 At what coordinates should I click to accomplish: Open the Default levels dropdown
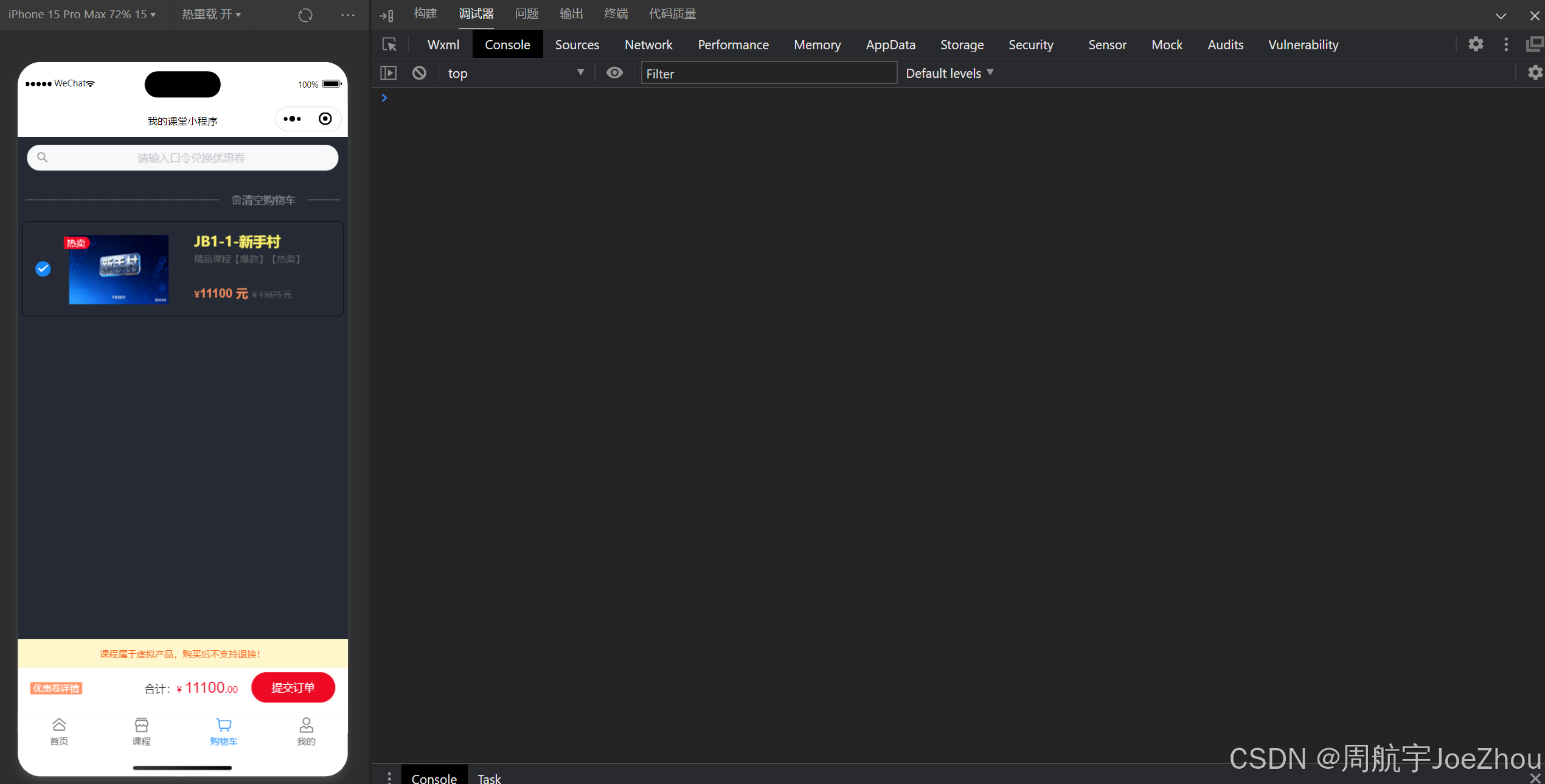(x=949, y=73)
